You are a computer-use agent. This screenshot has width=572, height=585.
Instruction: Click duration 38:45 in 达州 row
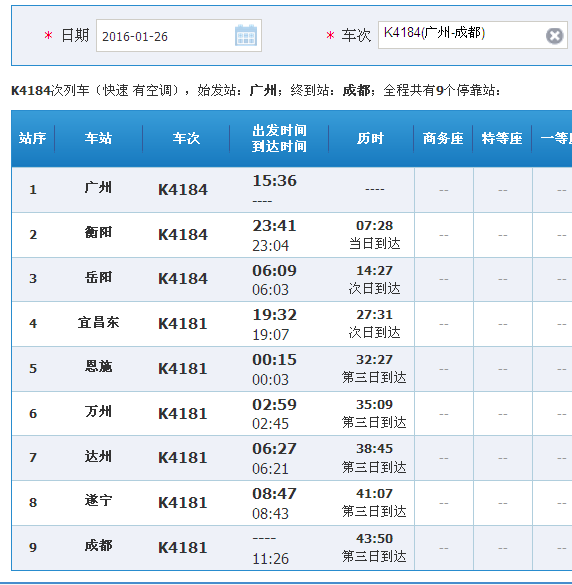(x=374, y=448)
